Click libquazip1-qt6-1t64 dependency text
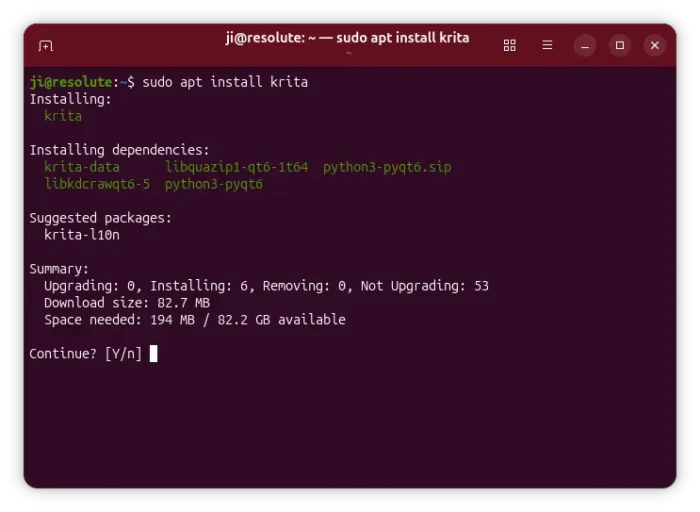Image resolution: width=700 pixels, height=512 pixels. point(237,167)
